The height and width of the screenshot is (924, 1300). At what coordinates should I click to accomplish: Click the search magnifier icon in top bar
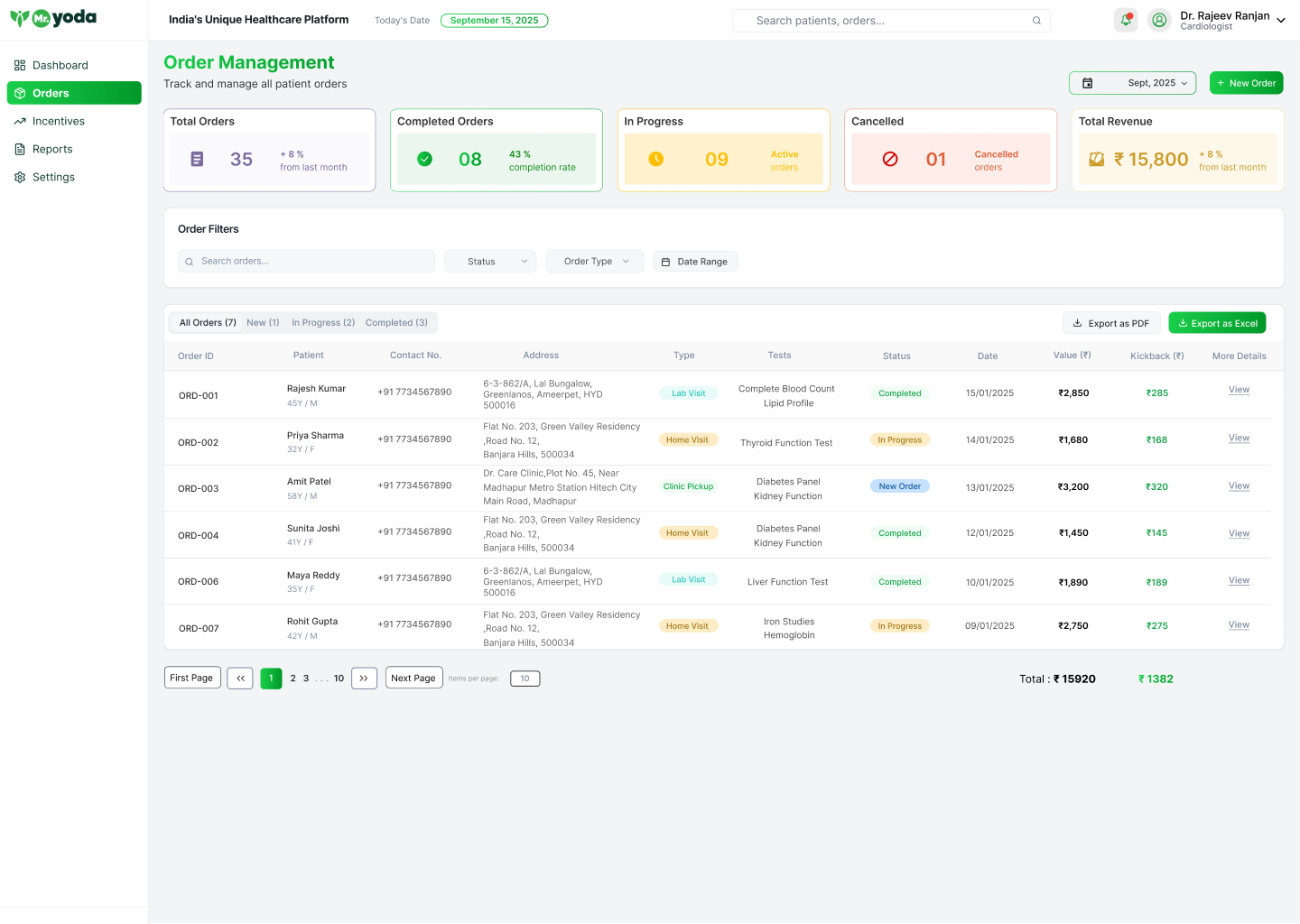pyautogui.click(x=1036, y=21)
